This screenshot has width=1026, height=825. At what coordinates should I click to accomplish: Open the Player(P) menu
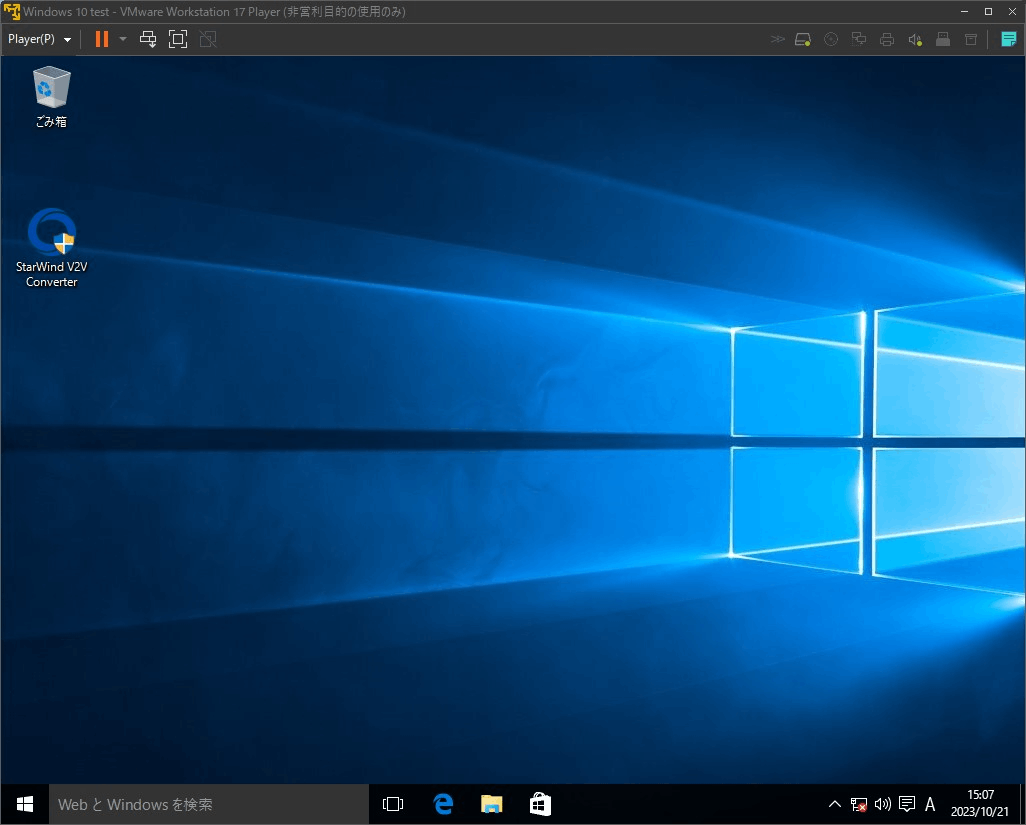pyautogui.click(x=39, y=39)
